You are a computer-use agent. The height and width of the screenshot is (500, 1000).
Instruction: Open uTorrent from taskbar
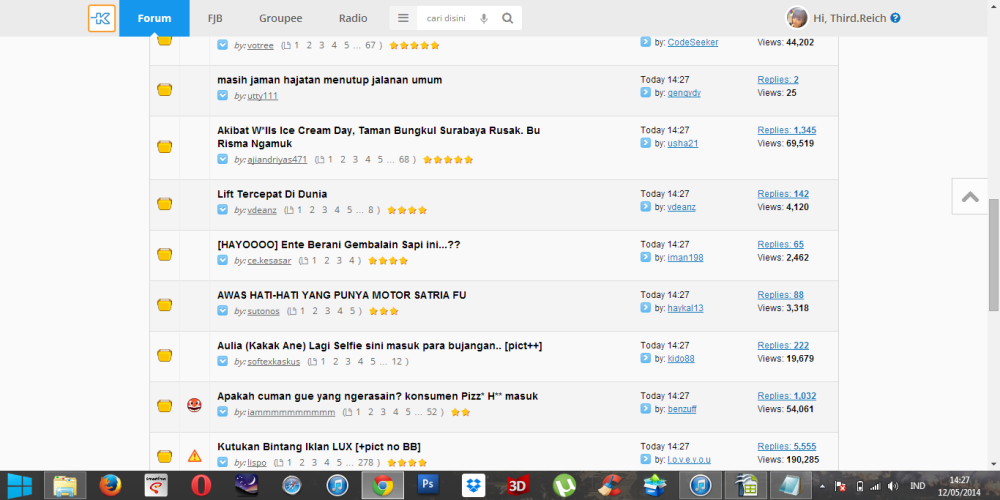pyautogui.click(x=564, y=486)
